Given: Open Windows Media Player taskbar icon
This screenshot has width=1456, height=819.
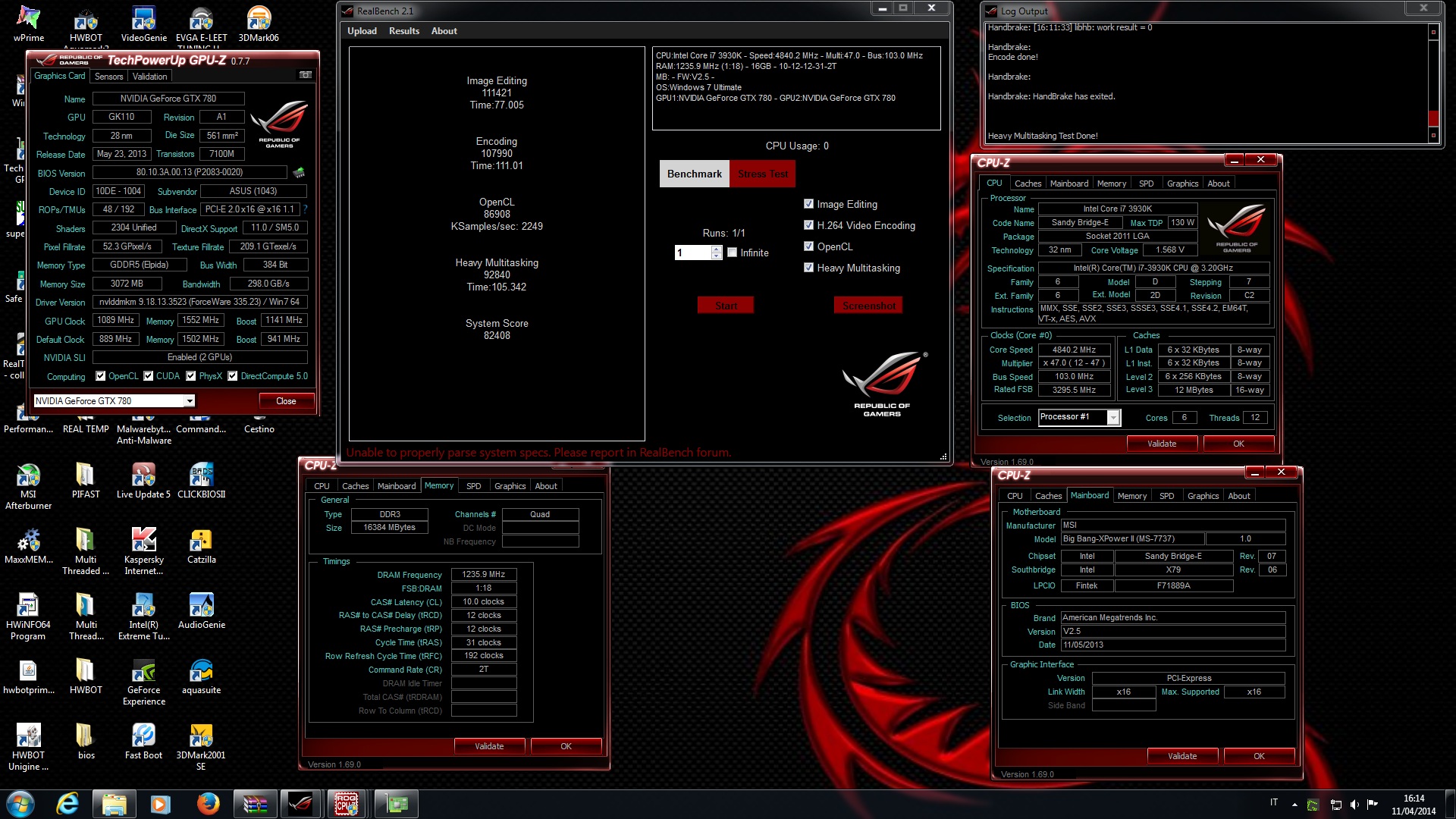Looking at the screenshot, I should pyautogui.click(x=161, y=804).
